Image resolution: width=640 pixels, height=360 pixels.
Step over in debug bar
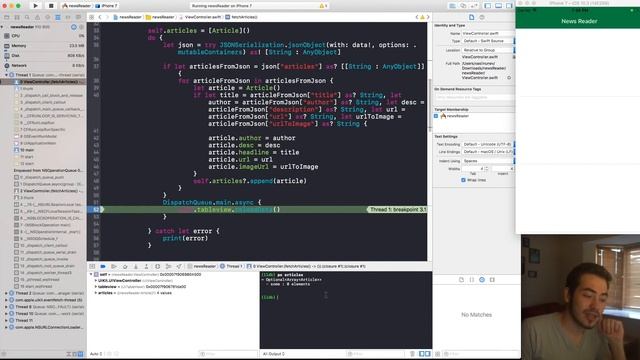point(125,266)
